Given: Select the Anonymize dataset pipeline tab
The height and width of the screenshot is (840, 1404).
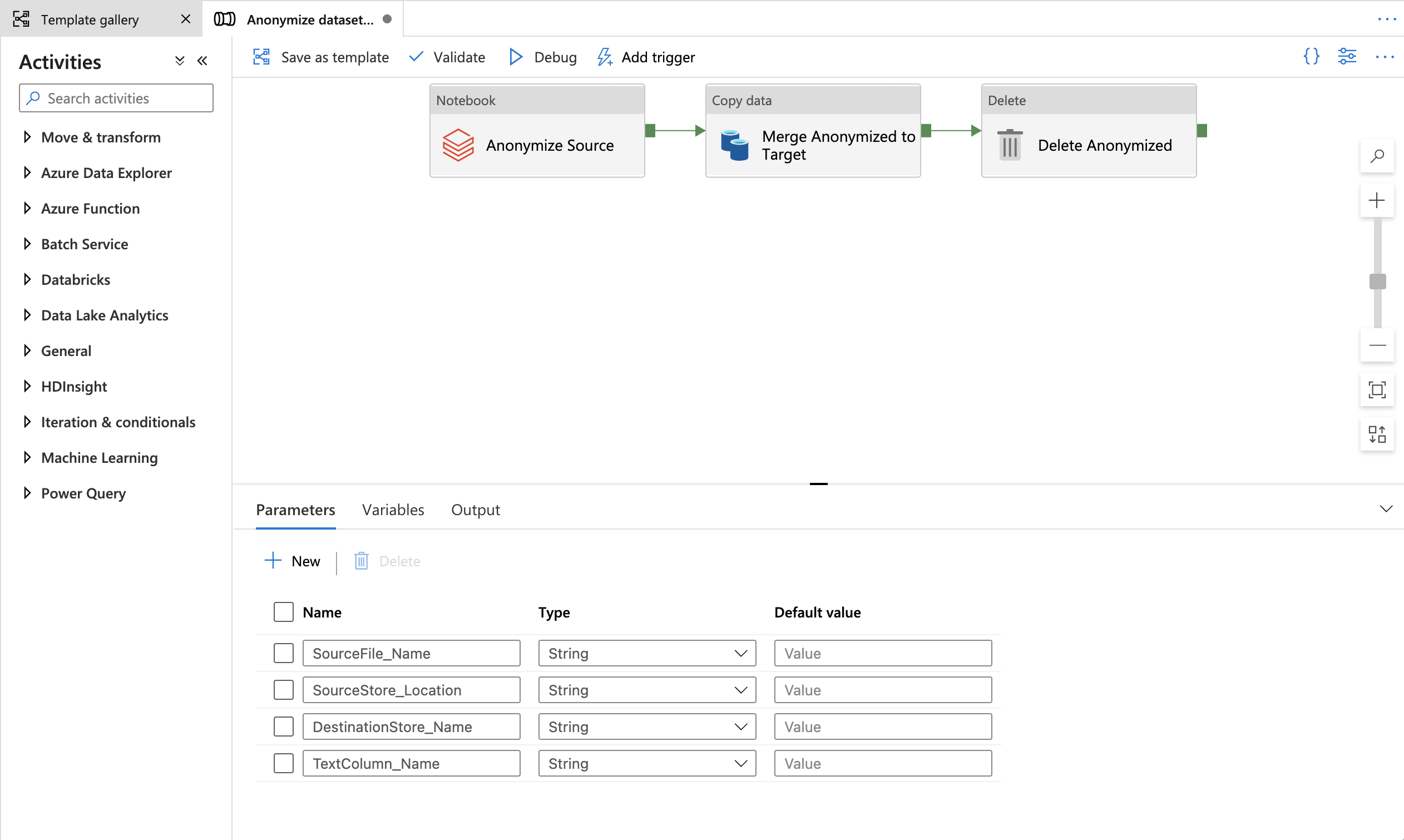Looking at the screenshot, I should (303, 19).
